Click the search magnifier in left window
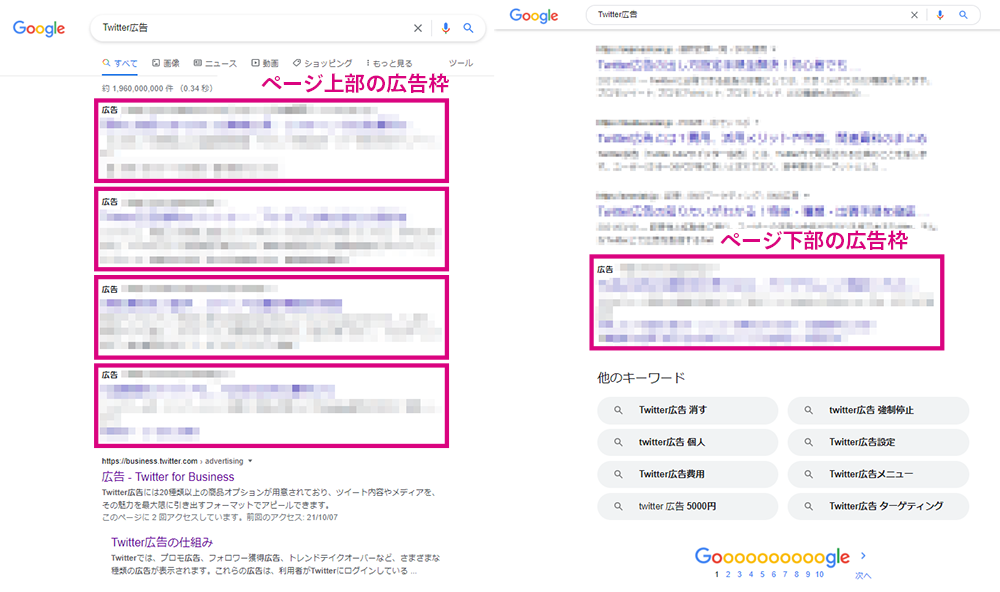1000x592 pixels. pos(468,28)
